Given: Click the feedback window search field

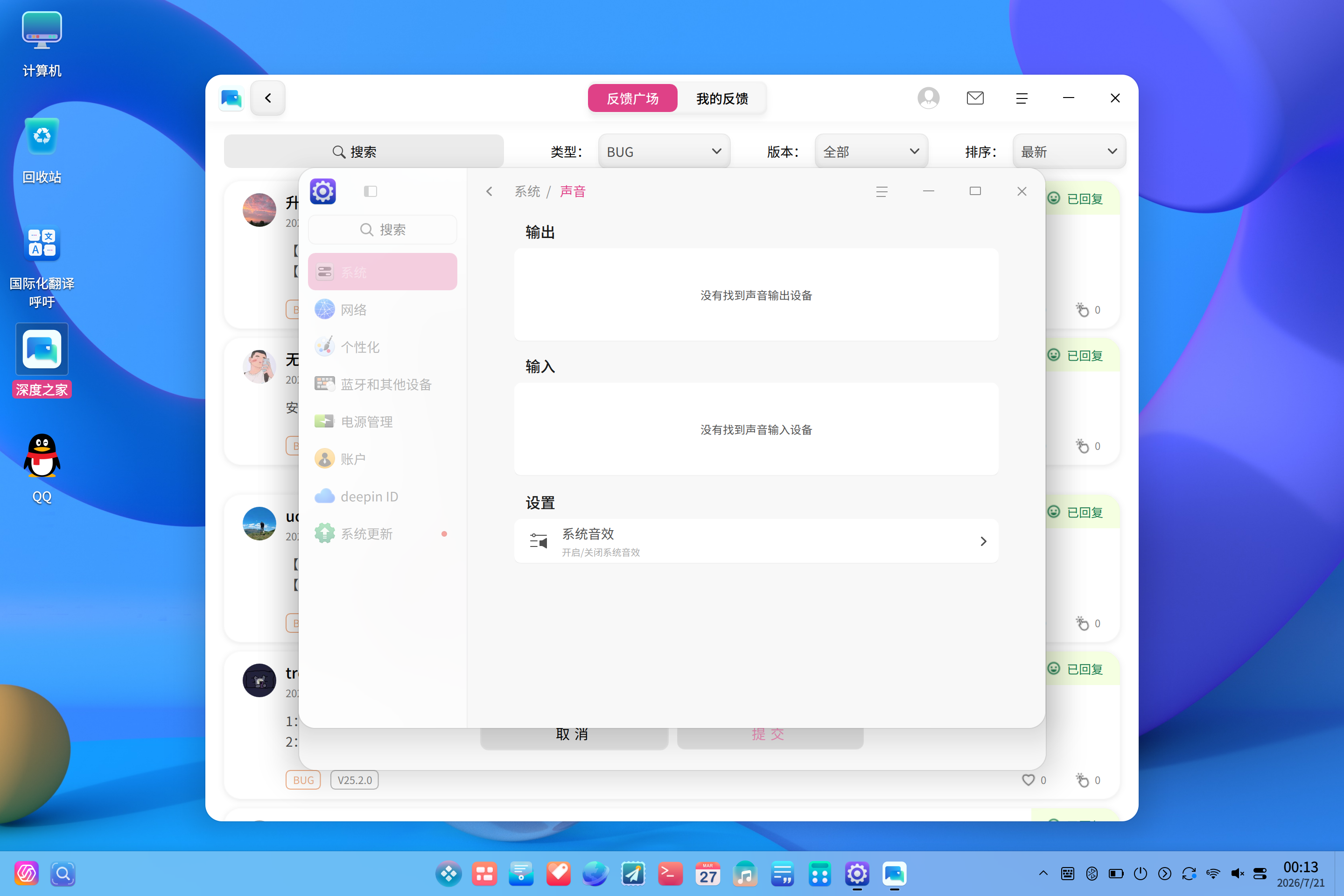Looking at the screenshot, I should pos(364,151).
